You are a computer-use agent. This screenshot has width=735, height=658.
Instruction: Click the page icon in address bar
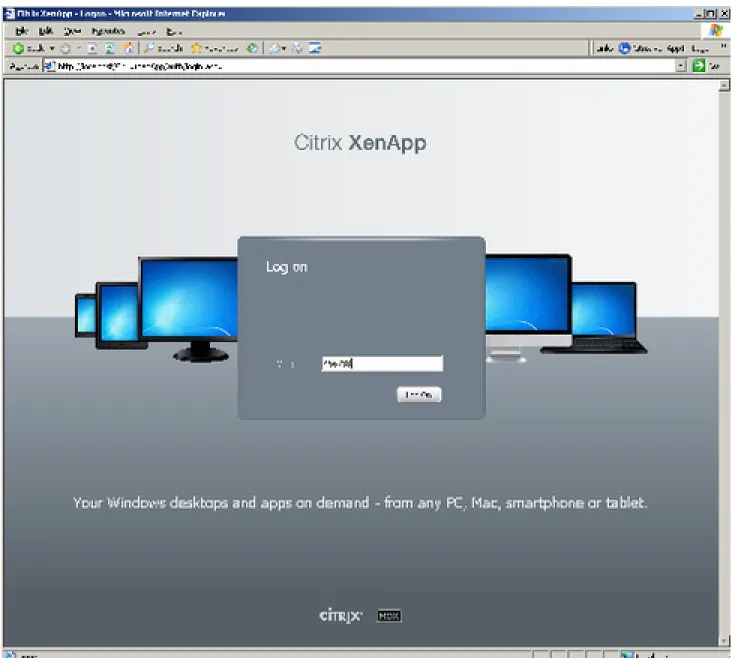[50, 66]
